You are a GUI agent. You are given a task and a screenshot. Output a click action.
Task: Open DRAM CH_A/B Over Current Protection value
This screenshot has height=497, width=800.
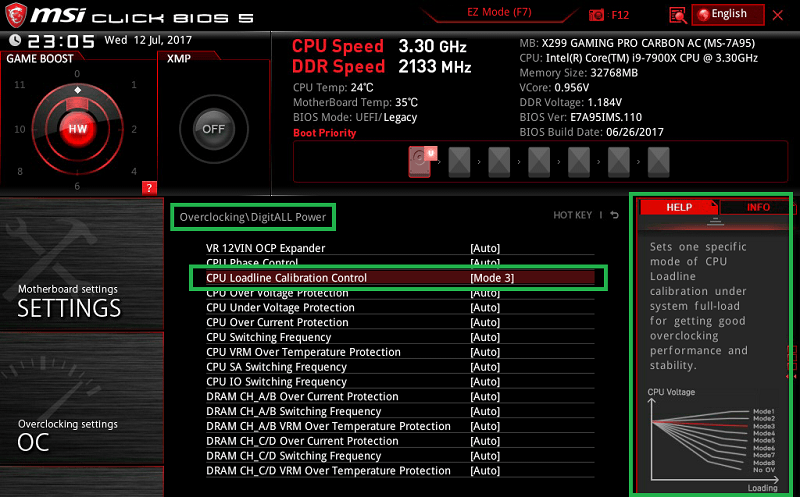(x=485, y=396)
